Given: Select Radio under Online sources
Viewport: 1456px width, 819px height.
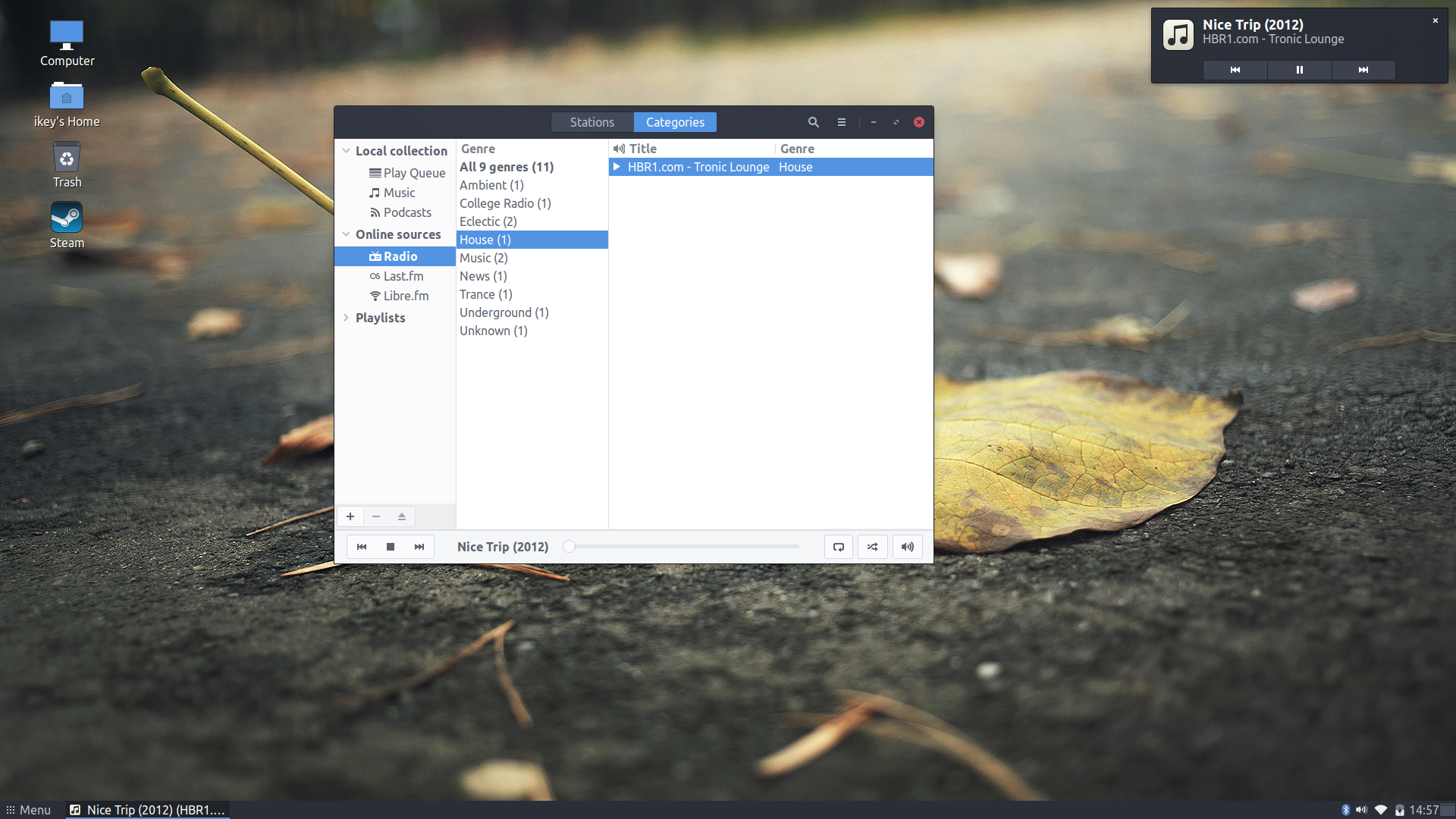Looking at the screenshot, I should pos(394,256).
